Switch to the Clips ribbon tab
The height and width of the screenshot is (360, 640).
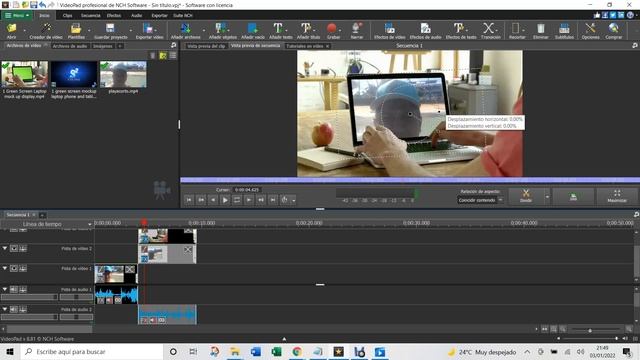(x=67, y=16)
